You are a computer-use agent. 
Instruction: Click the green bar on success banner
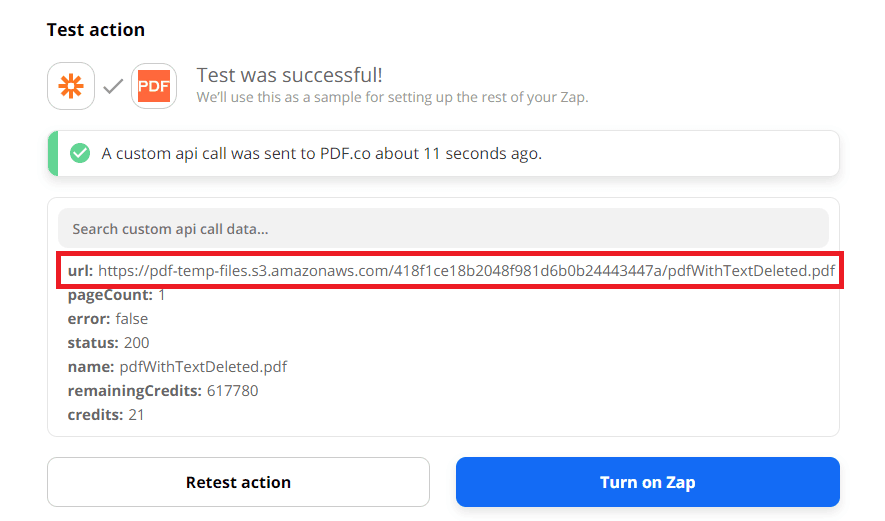click(52, 153)
